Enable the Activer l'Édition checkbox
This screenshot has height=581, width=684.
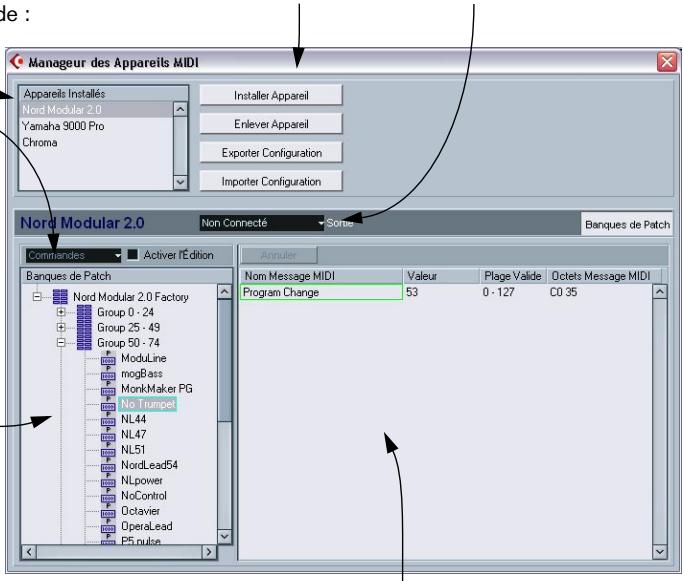click(x=132, y=255)
